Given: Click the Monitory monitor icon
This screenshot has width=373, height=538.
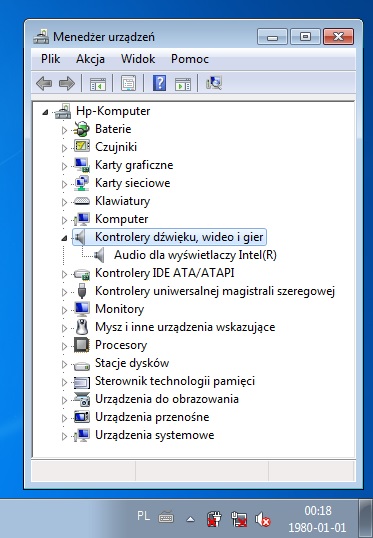Looking at the screenshot, I should [82, 309].
